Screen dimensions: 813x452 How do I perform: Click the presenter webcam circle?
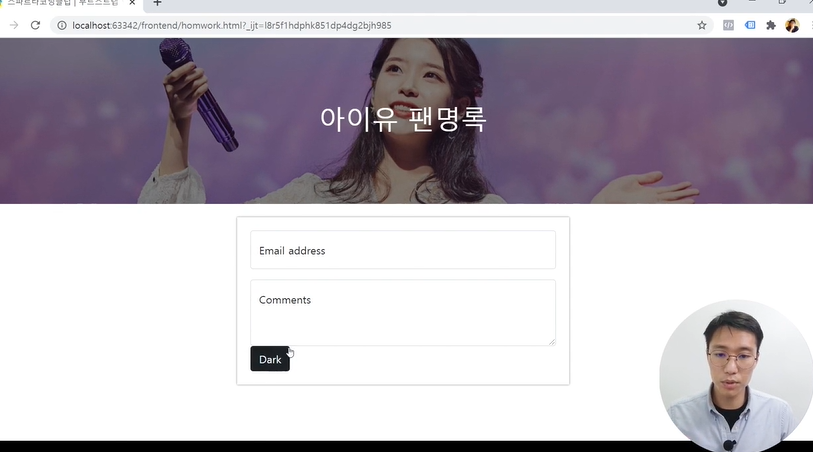[736, 376]
